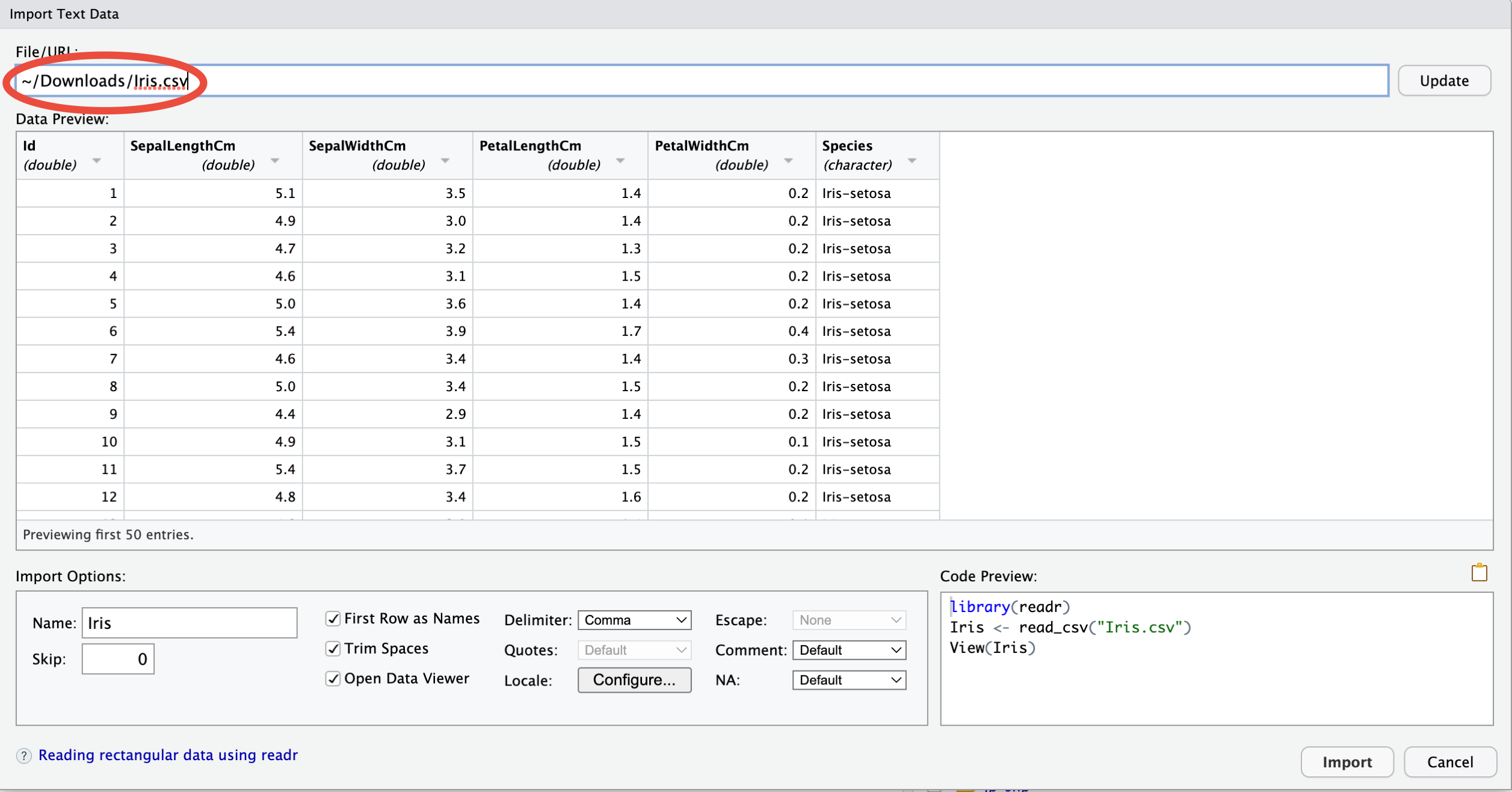Open the Quotes dropdown
Viewport: 1512px width, 792px height.
634,650
